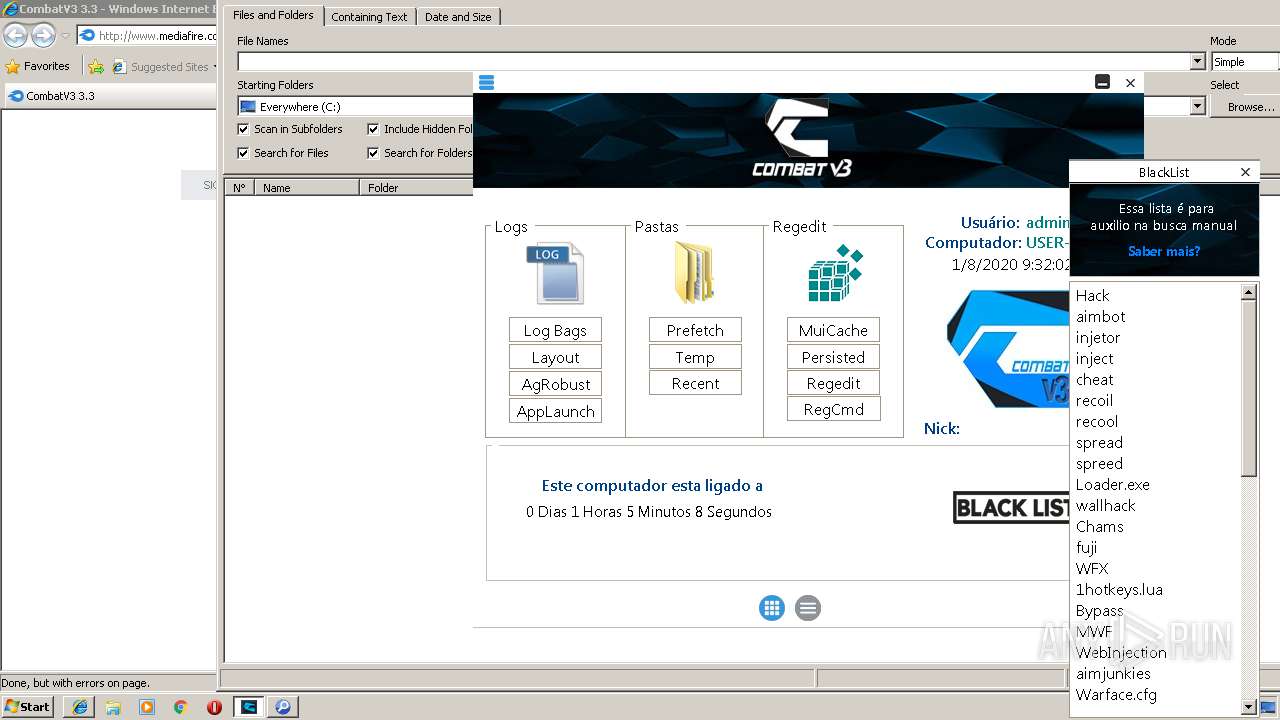Image resolution: width=1280 pixels, height=720 pixels.
Task: Click the AppLaunch button
Action: 555,411
